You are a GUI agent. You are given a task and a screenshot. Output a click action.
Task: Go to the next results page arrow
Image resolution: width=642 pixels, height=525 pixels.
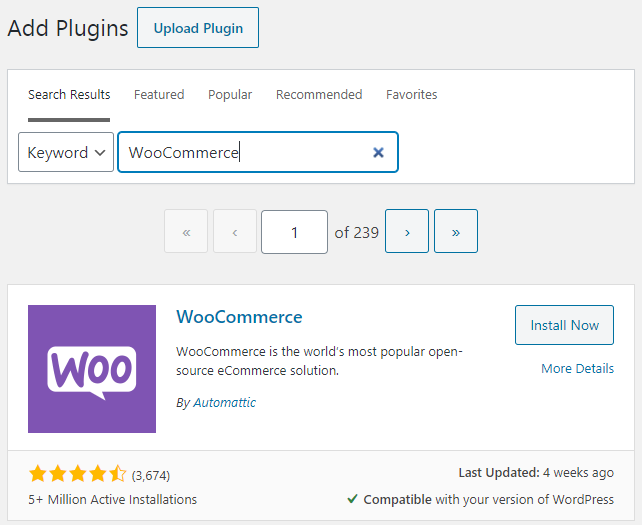(407, 231)
